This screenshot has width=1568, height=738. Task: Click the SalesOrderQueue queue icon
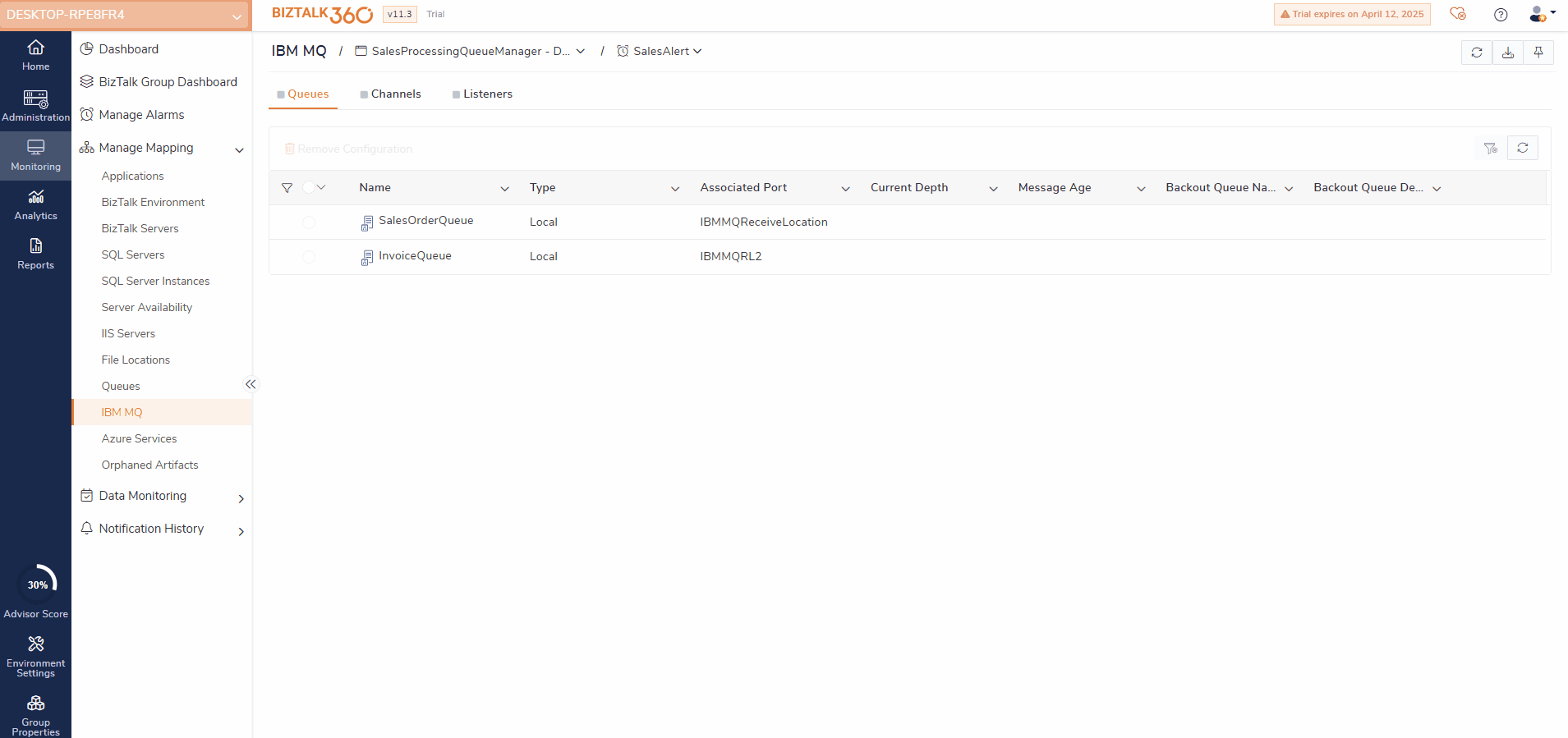pyautogui.click(x=367, y=222)
